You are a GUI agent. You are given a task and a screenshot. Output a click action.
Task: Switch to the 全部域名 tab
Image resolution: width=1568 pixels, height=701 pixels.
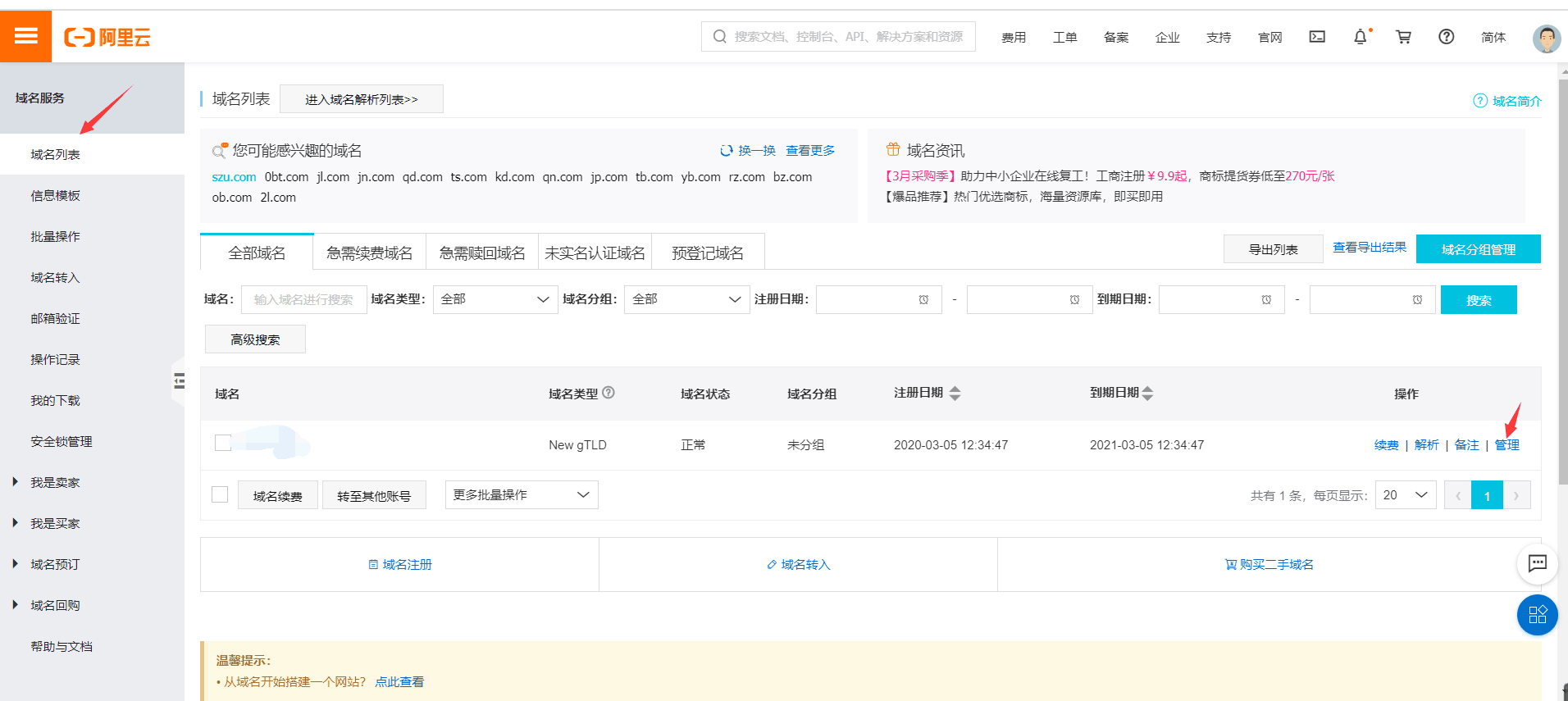[x=257, y=253]
